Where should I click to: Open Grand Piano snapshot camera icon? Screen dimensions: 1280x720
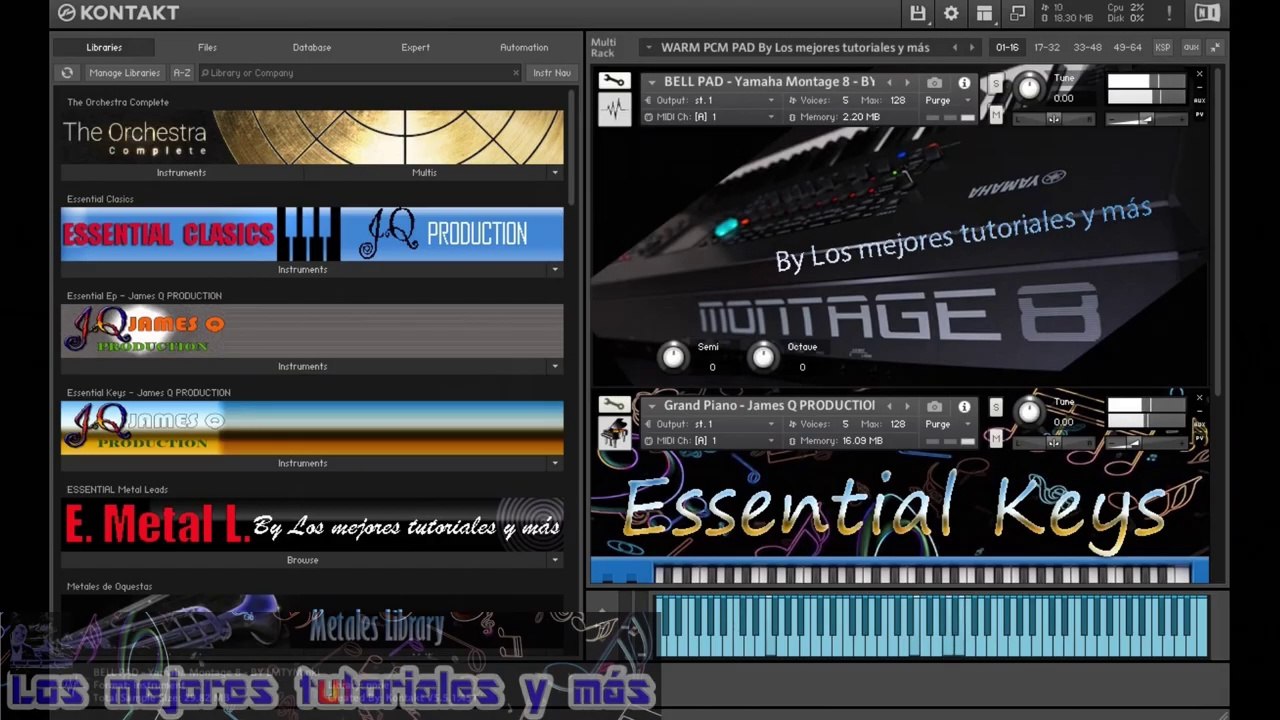pyautogui.click(x=934, y=406)
